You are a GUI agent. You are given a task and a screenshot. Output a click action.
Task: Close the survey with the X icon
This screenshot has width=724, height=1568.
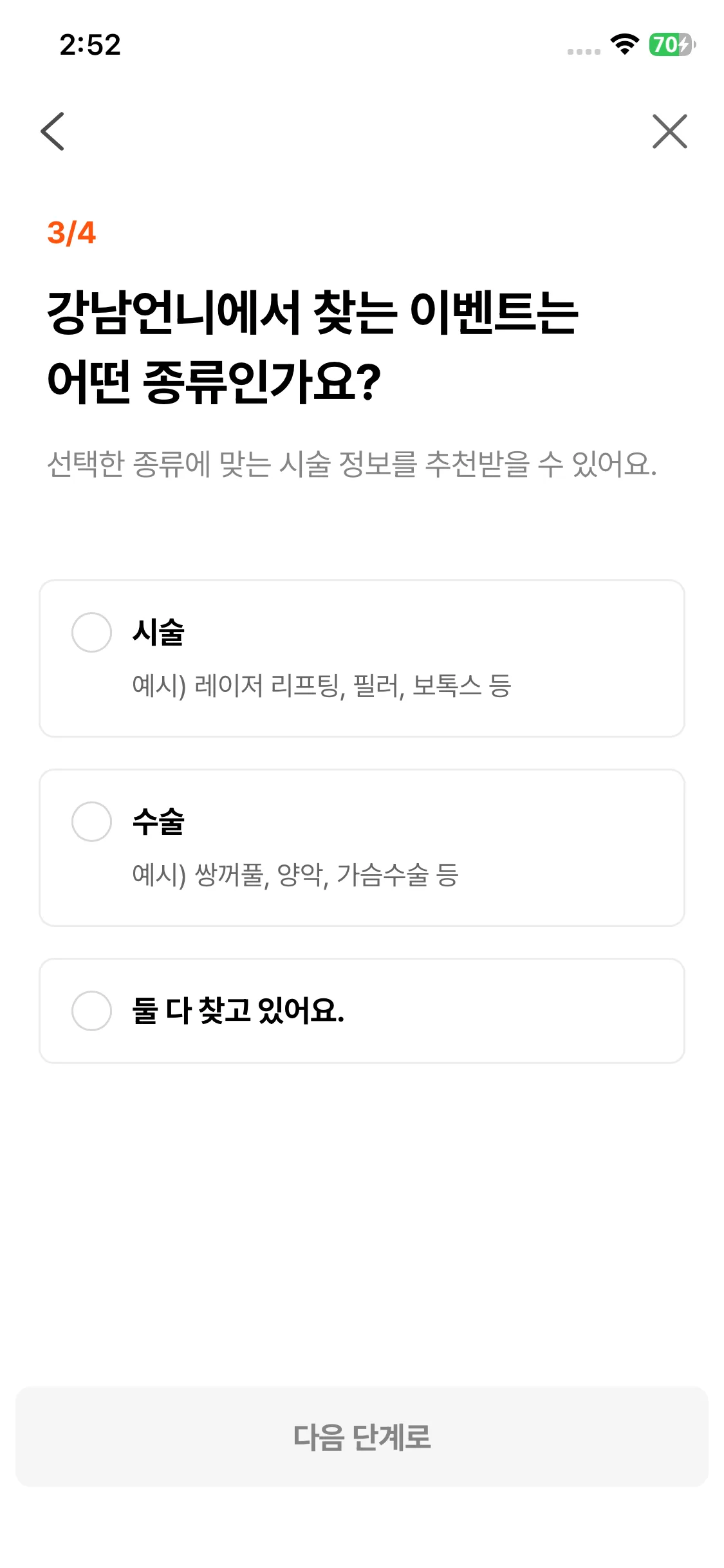669,131
